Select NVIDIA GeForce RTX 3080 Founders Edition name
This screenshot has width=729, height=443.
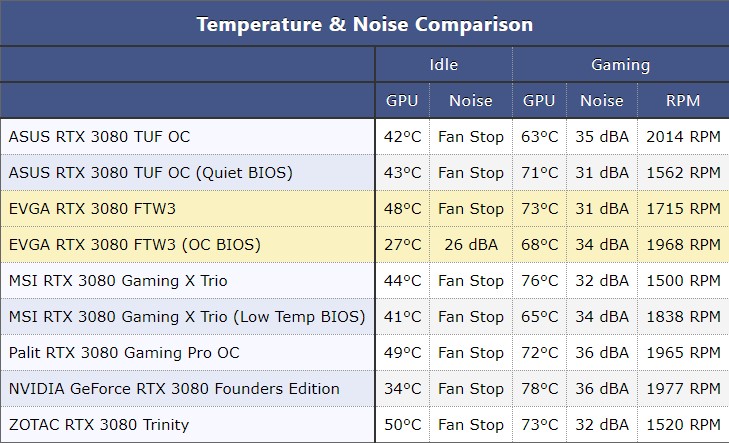tap(174, 389)
